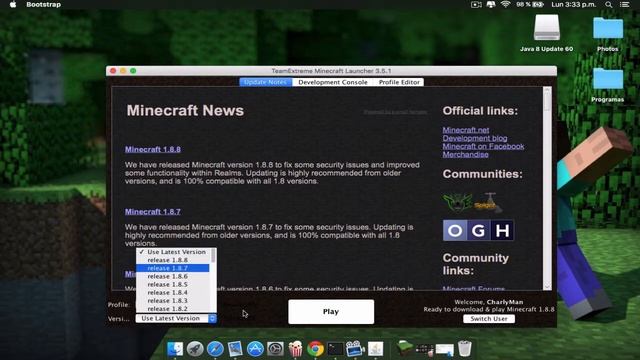Click the Official links heading
640x360 pixels.
tap(480, 111)
